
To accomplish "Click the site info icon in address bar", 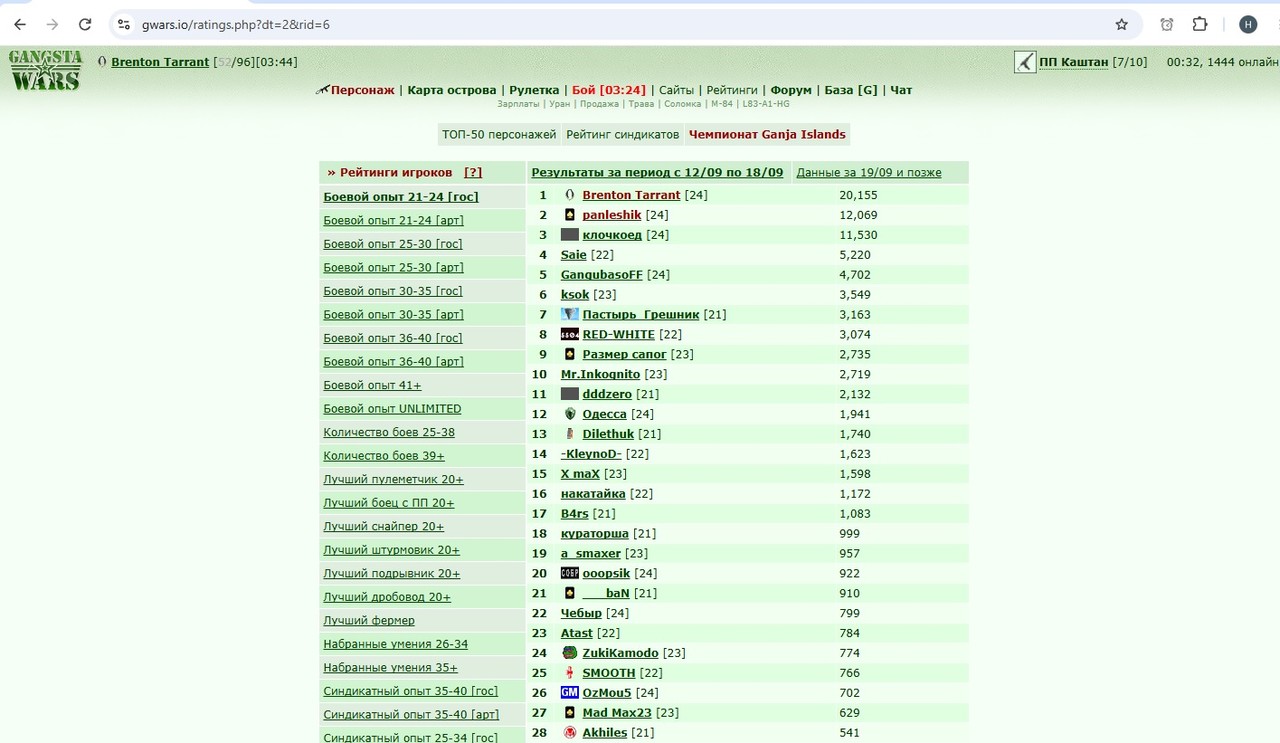I will tap(123, 24).
